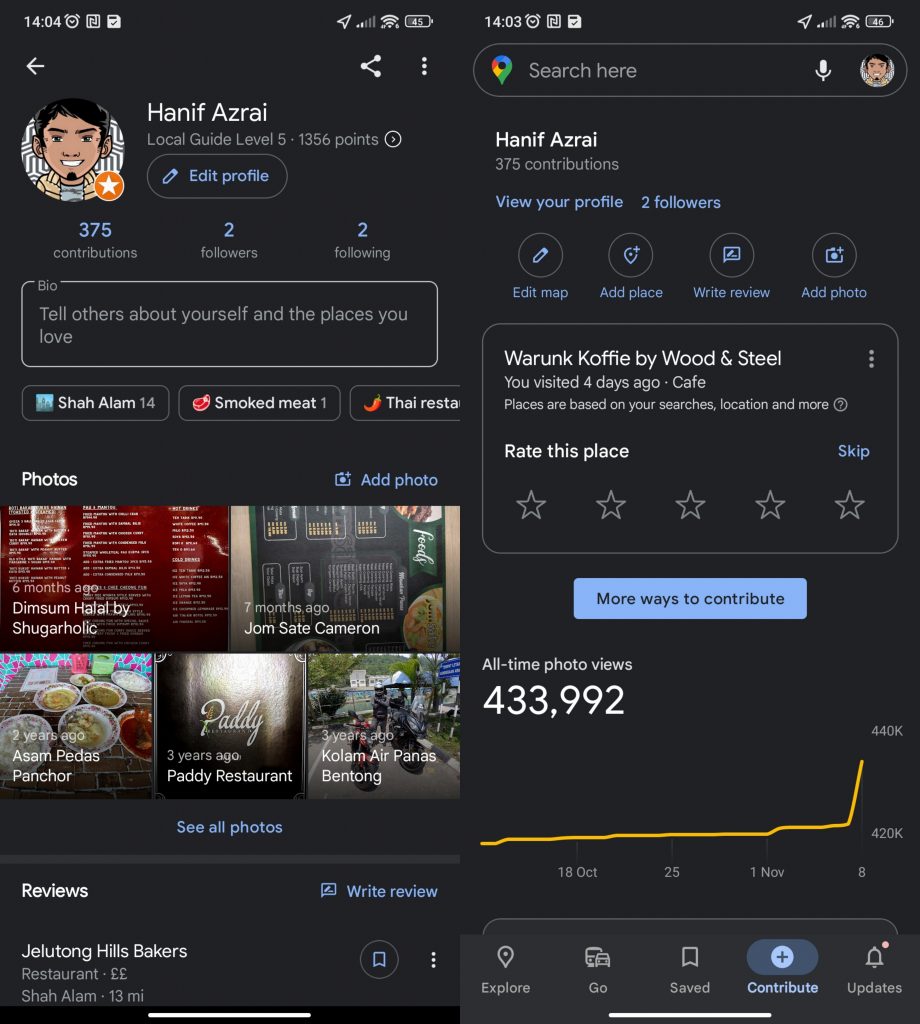The height and width of the screenshot is (1024, 920).
Task: Start voice search with microphone icon
Action: tap(823, 70)
